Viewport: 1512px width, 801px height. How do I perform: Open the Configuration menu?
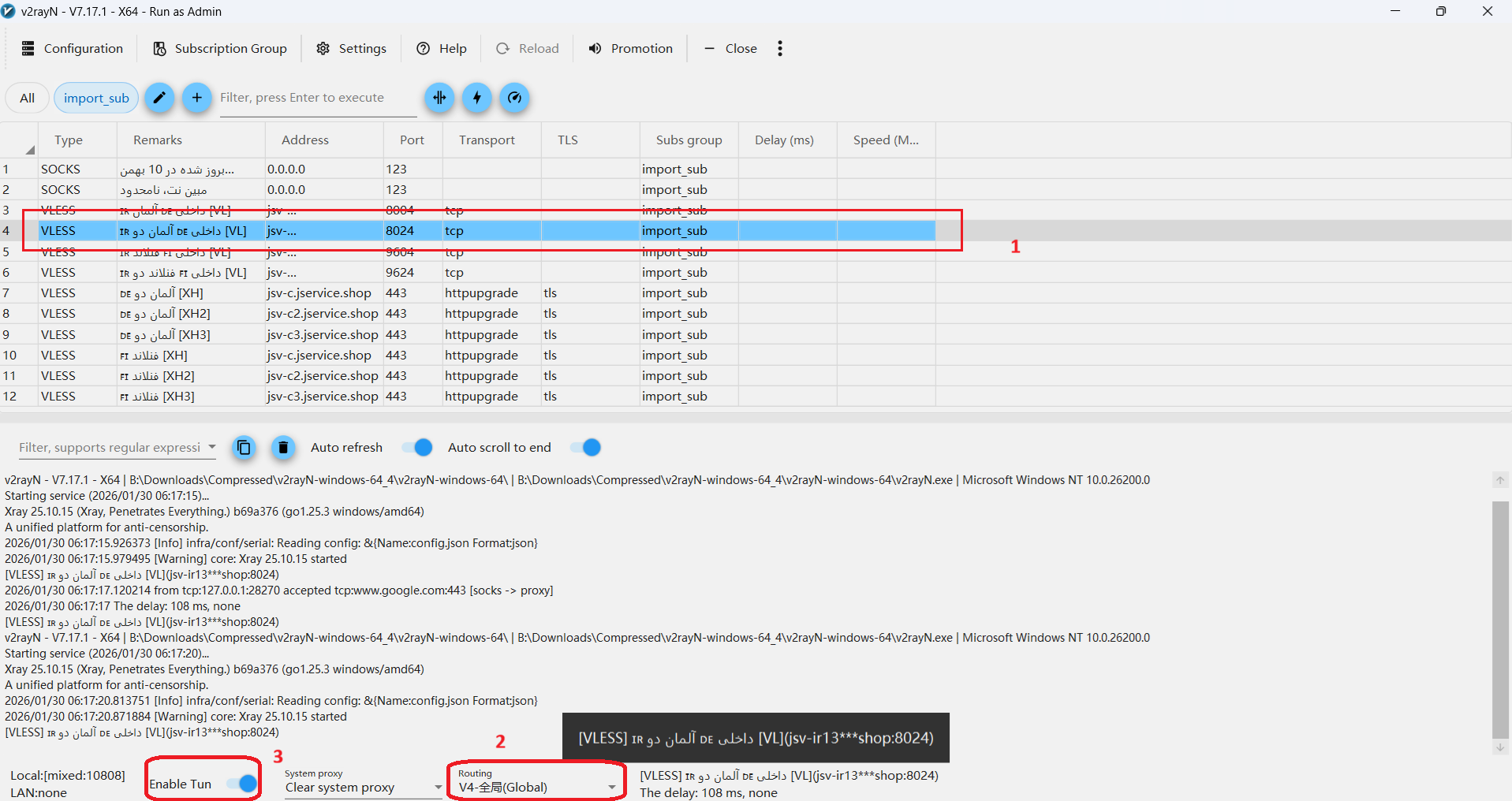[73, 49]
